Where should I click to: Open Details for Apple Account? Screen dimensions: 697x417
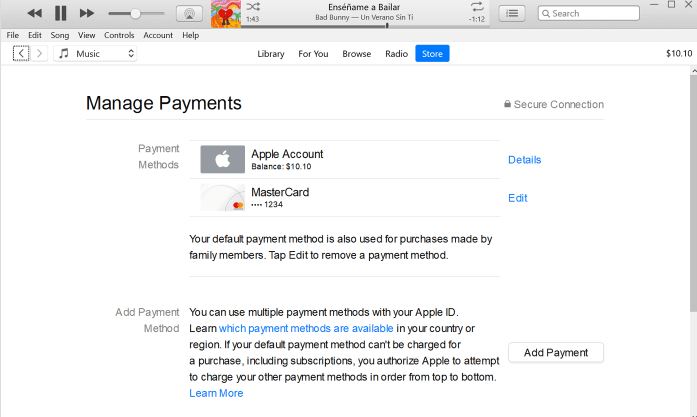(525, 160)
